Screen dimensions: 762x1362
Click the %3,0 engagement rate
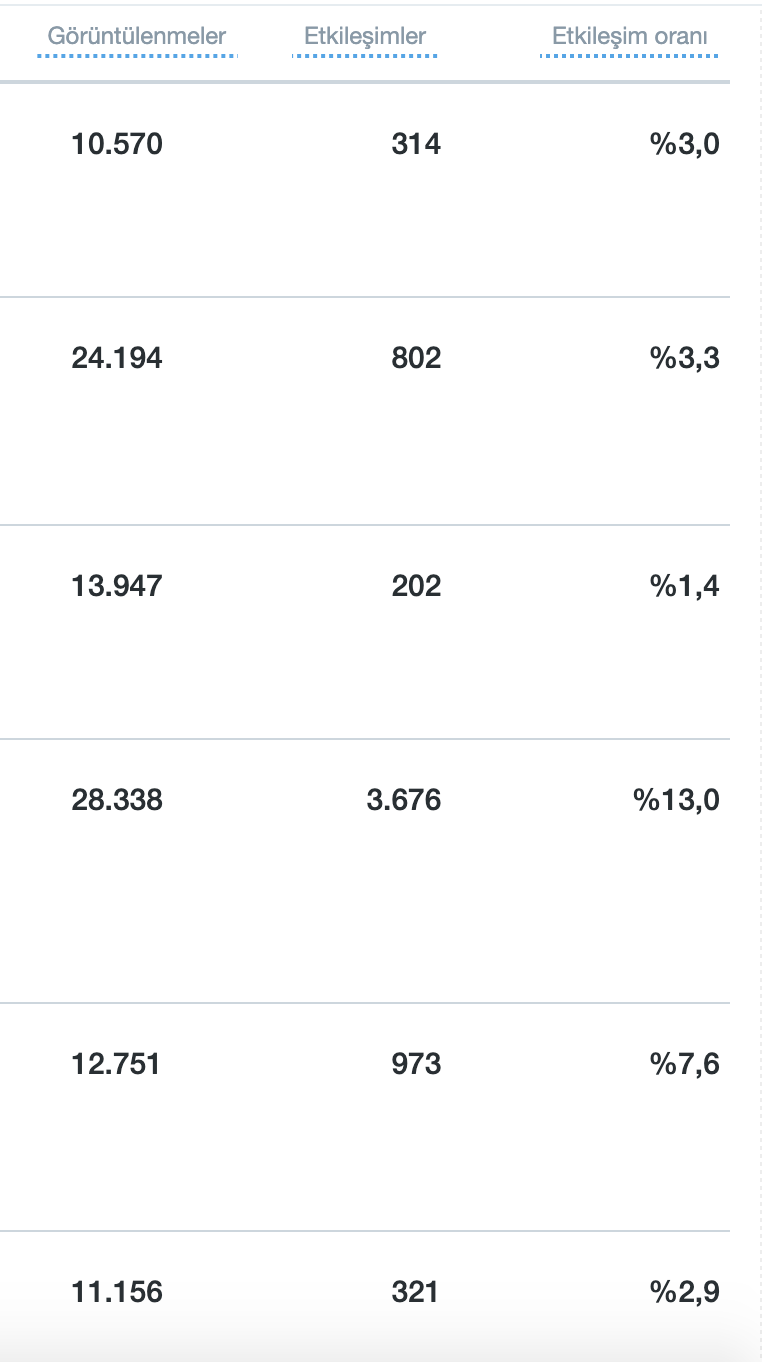[x=684, y=145]
